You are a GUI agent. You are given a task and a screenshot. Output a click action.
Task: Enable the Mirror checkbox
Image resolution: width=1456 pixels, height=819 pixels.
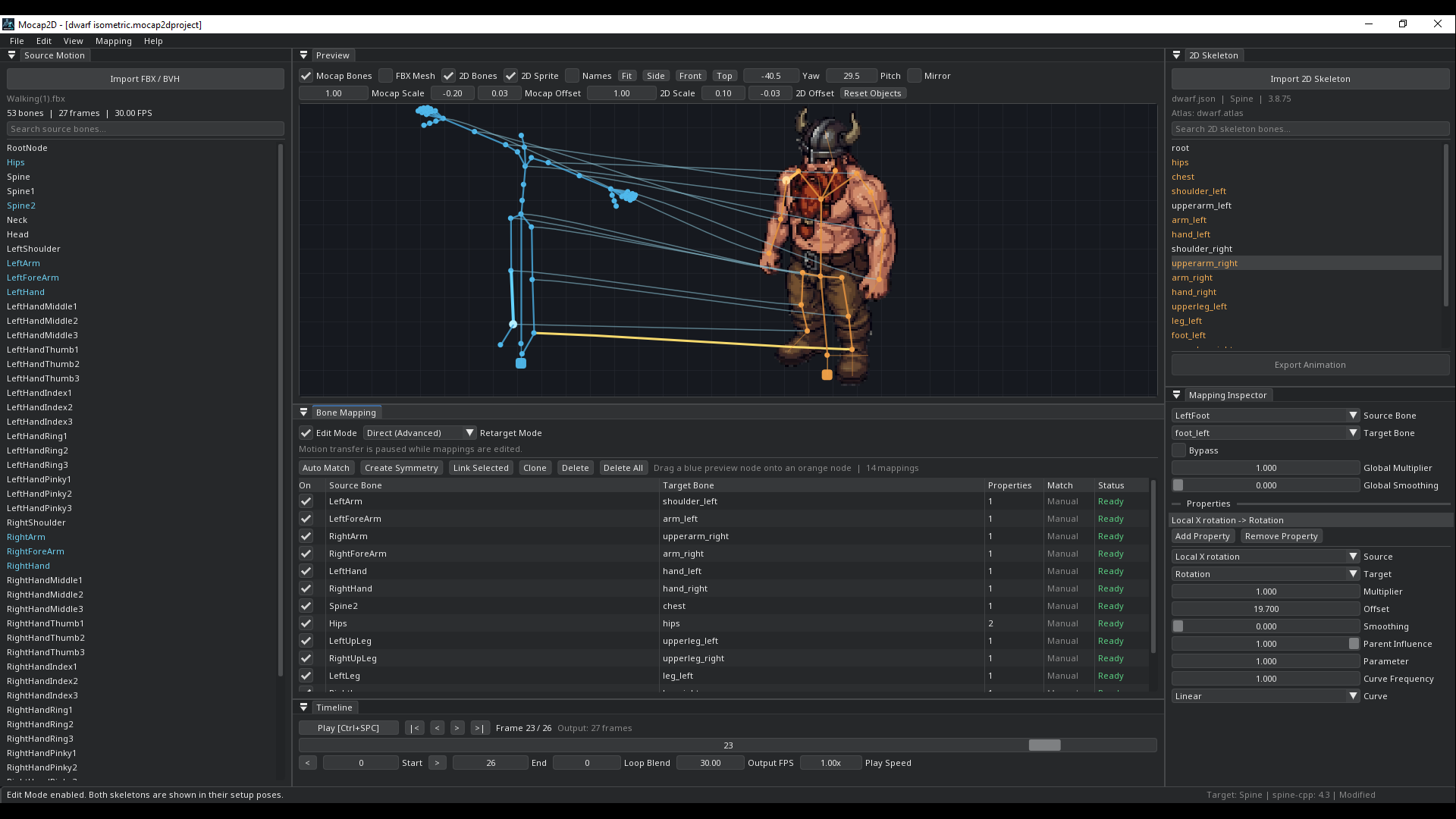pyautogui.click(x=915, y=76)
